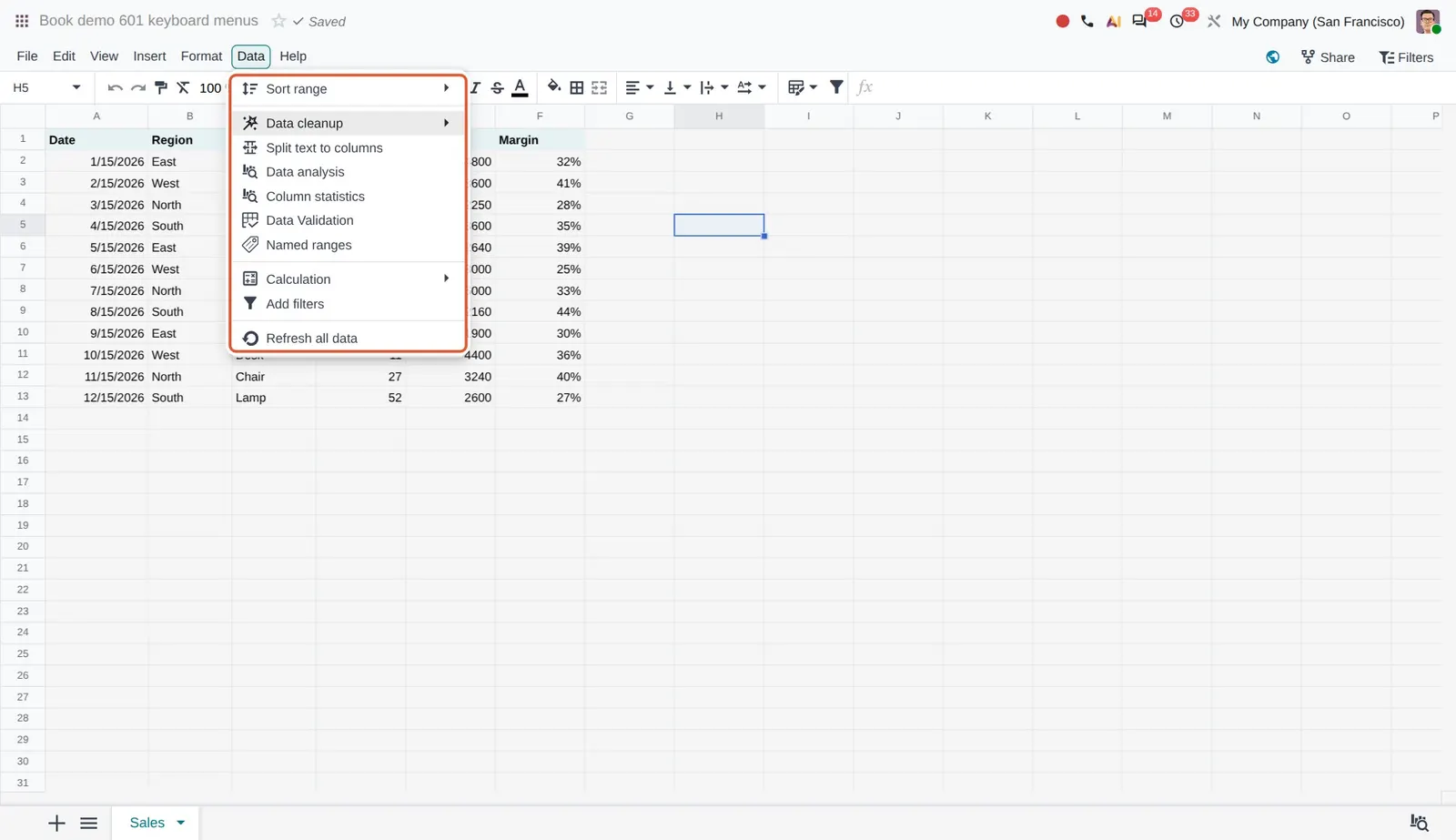Click the toolbar filter funnel icon
The image size is (1456, 840).
(x=836, y=87)
